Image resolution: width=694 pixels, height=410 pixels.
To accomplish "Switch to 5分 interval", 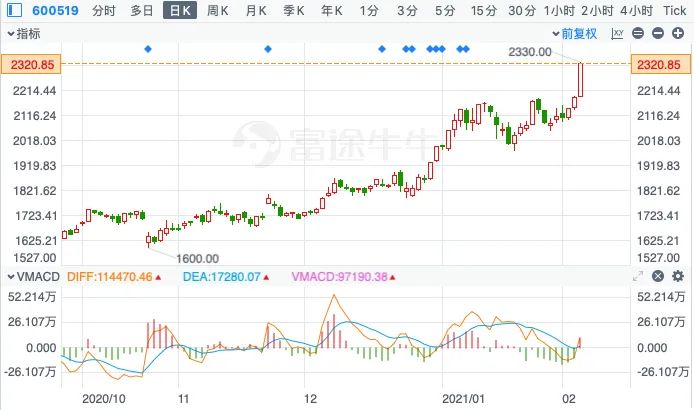I will (x=445, y=10).
